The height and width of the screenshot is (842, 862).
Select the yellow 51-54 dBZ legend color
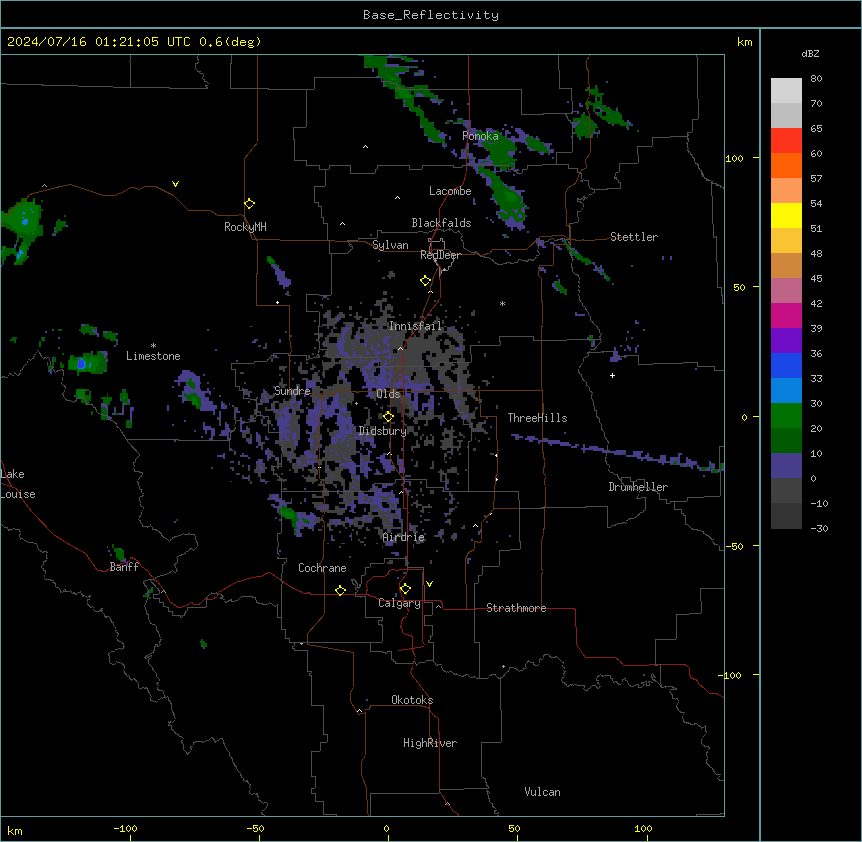tap(786, 215)
